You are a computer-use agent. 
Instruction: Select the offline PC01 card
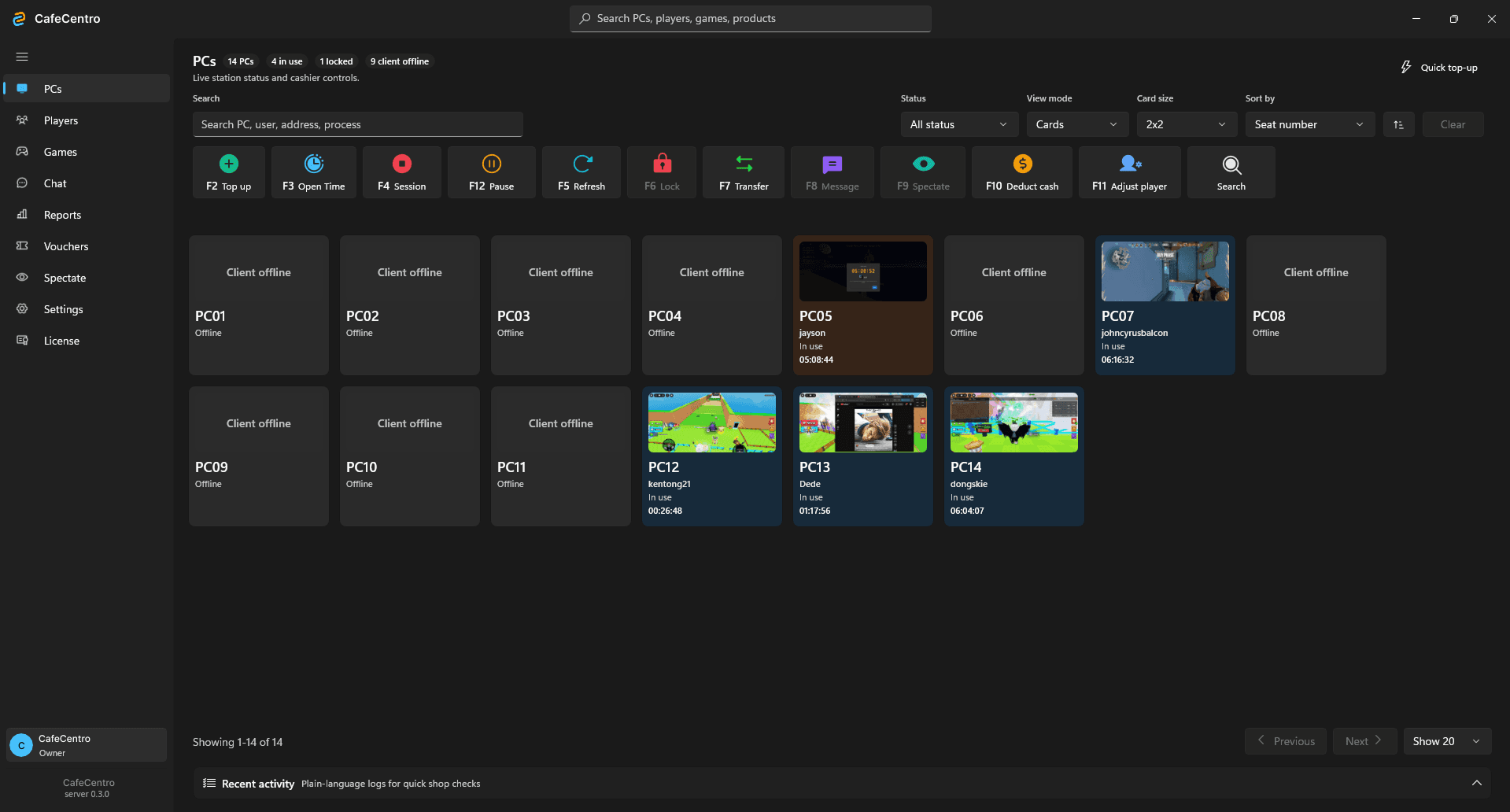tap(259, 305)
